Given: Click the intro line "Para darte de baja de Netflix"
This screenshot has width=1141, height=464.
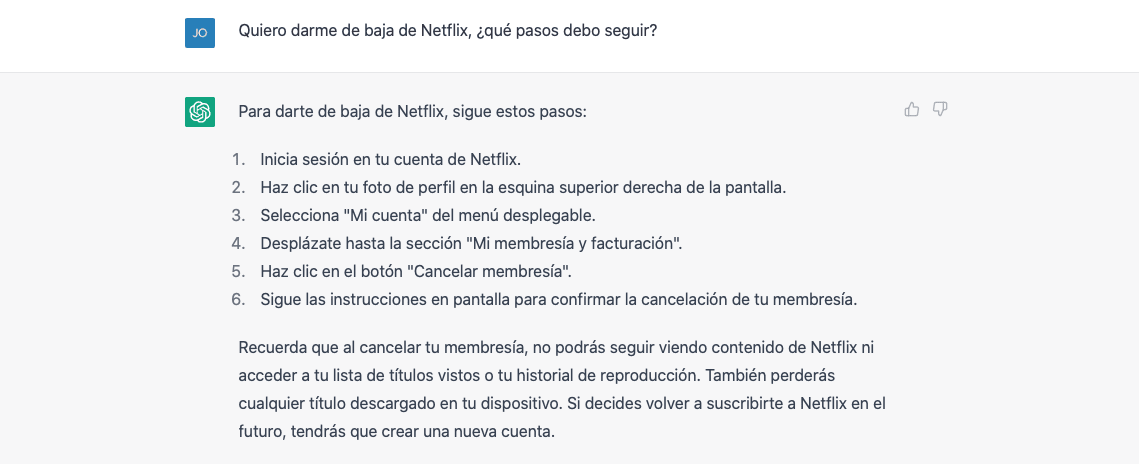Looking at the screenshot, I should click(x=412, y=111).
